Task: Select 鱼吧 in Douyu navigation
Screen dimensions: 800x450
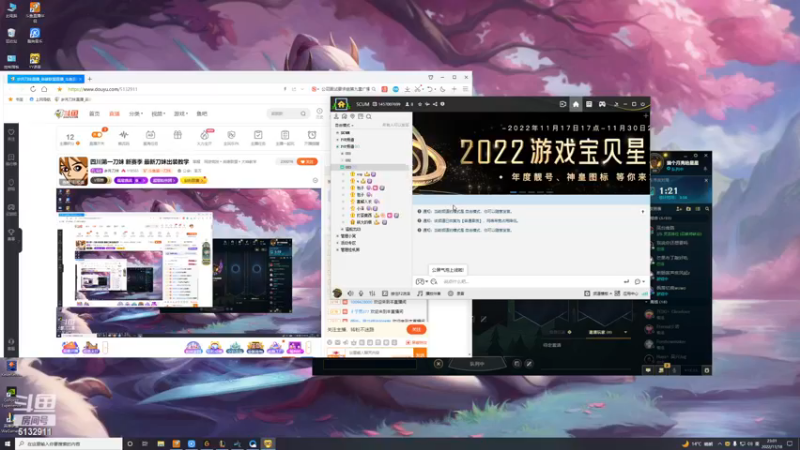Action: (202, 114)
